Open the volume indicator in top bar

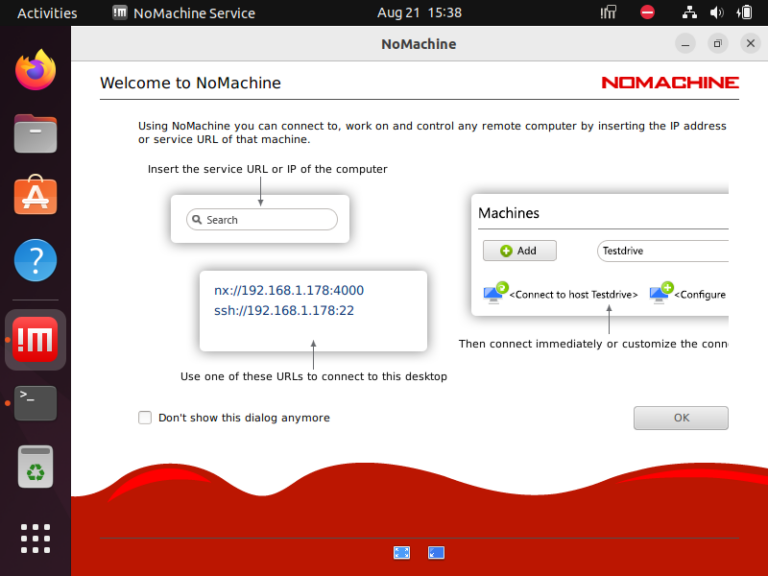click(x=717, y=12)
